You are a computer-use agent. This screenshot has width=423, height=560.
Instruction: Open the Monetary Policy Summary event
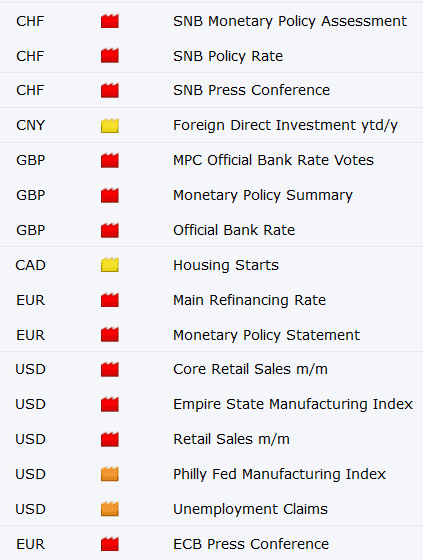click(x=263, y=195)
